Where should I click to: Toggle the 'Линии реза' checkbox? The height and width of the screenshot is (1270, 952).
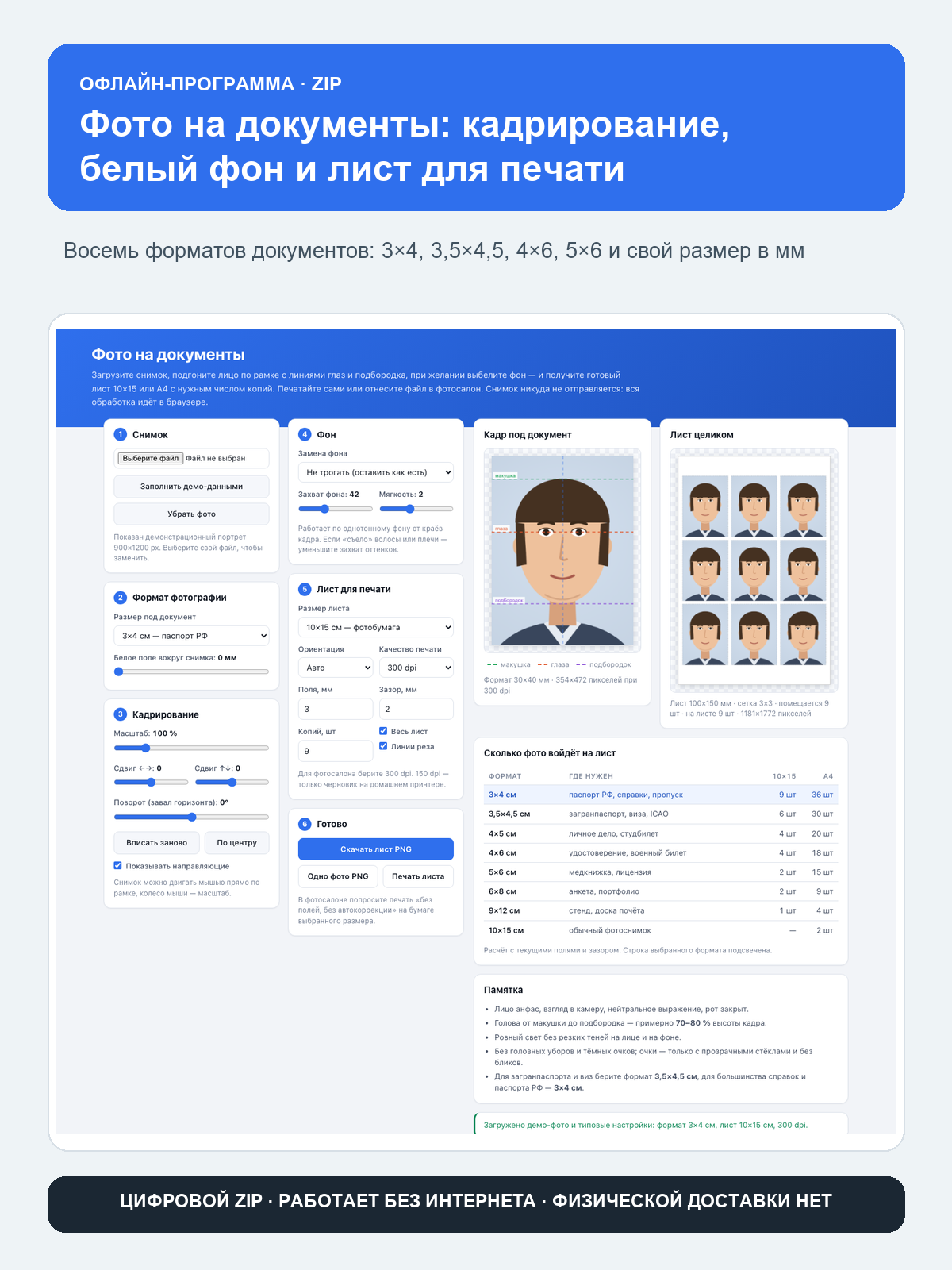point(383,746)
